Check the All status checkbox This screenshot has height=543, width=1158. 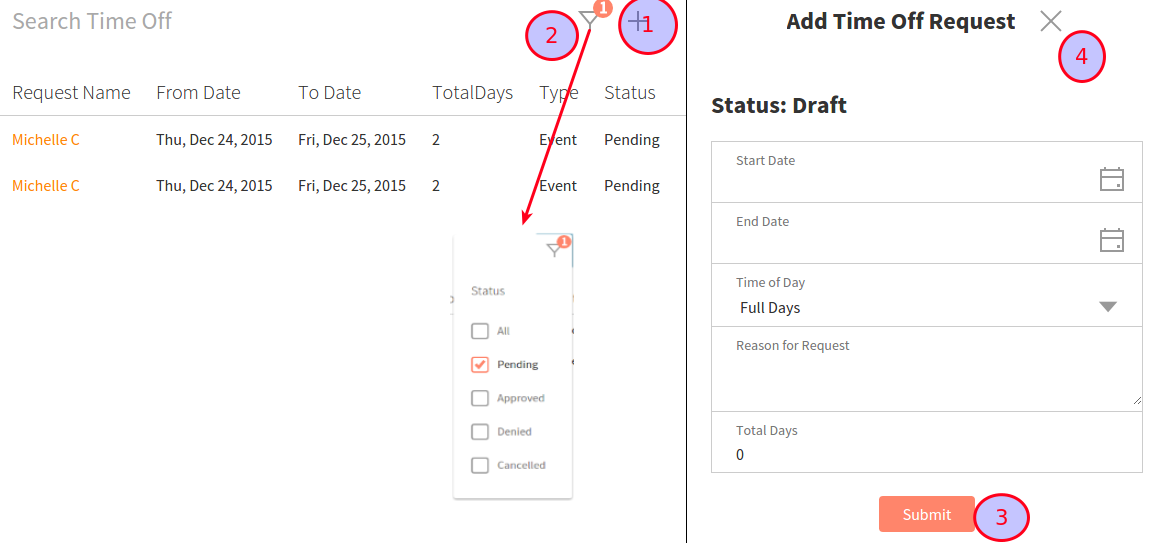click(x=480, y=331)
